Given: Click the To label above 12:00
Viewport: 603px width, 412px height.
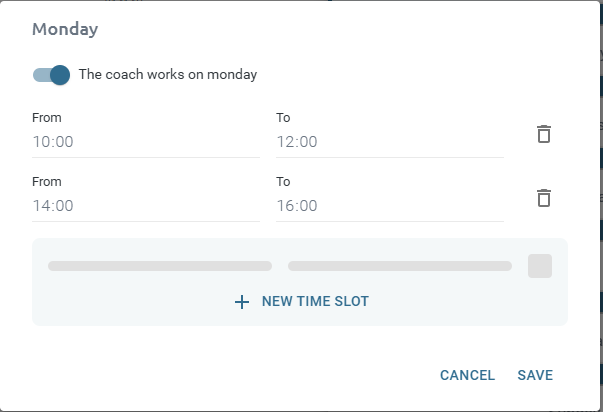Looking at the screenshot, I should 283,118.
